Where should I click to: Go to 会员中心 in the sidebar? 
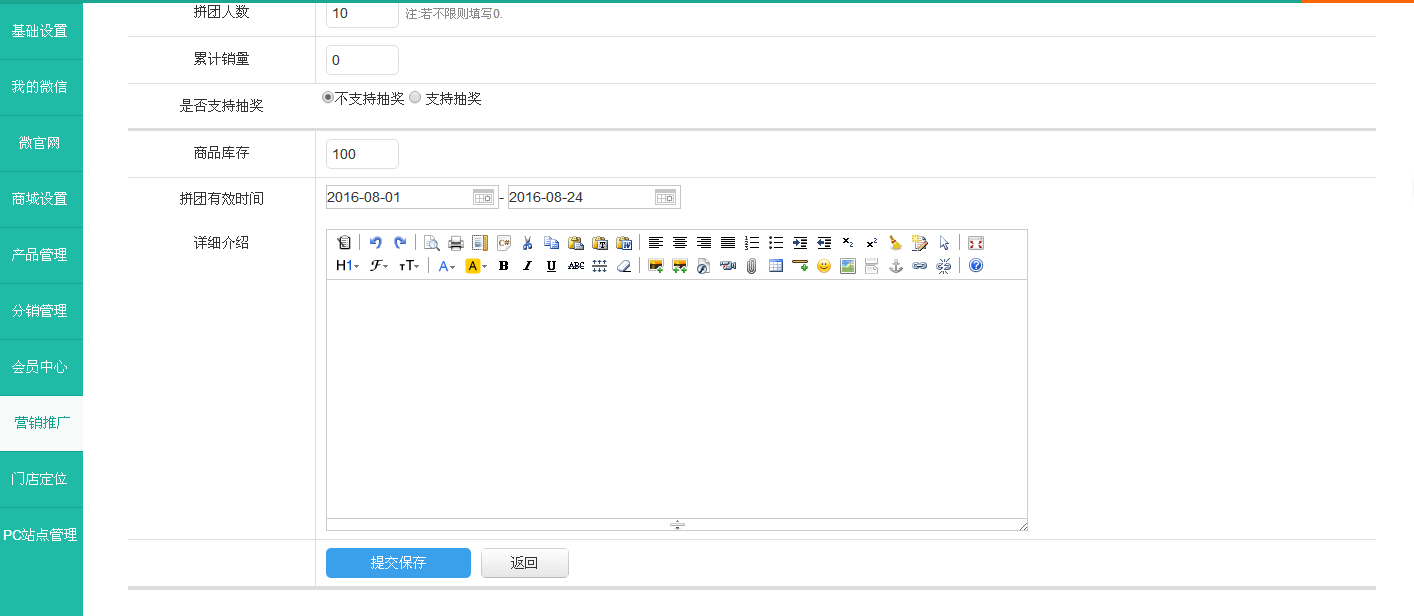point(40,367)
